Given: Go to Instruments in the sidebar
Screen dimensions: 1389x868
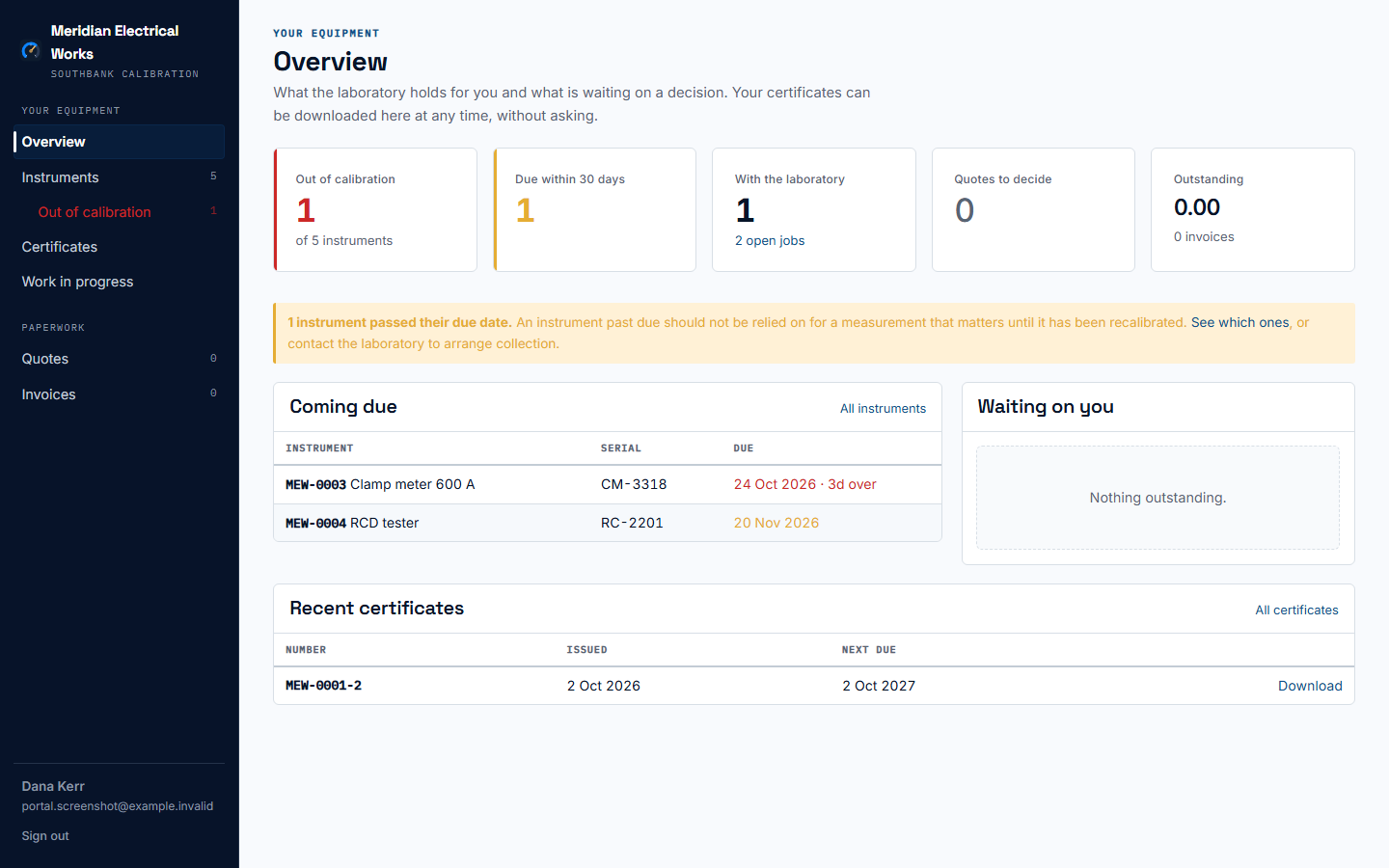Looking at the screenshot, I should tap(120, 177).
